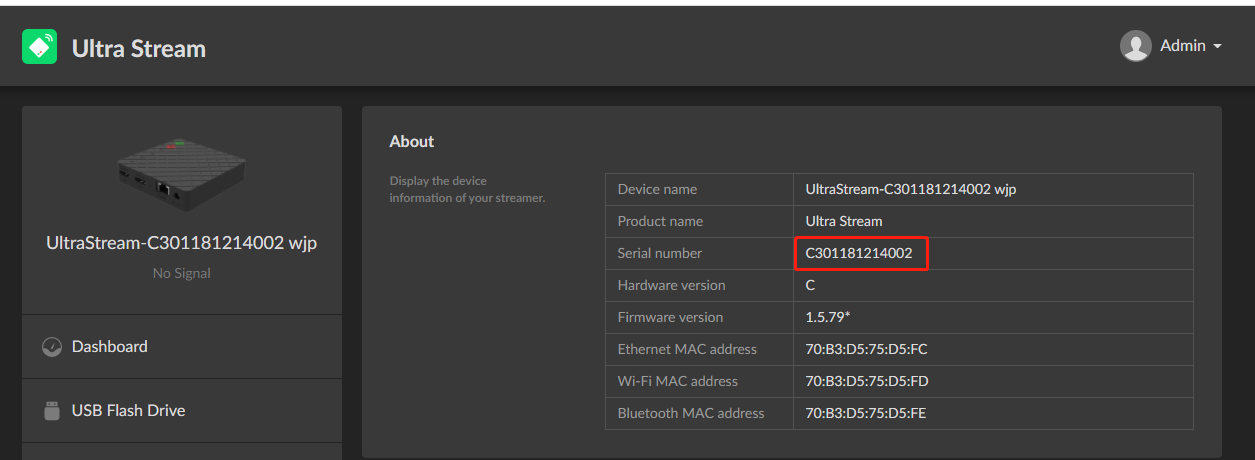Select the device name value in table

click(x=911, y=189)
